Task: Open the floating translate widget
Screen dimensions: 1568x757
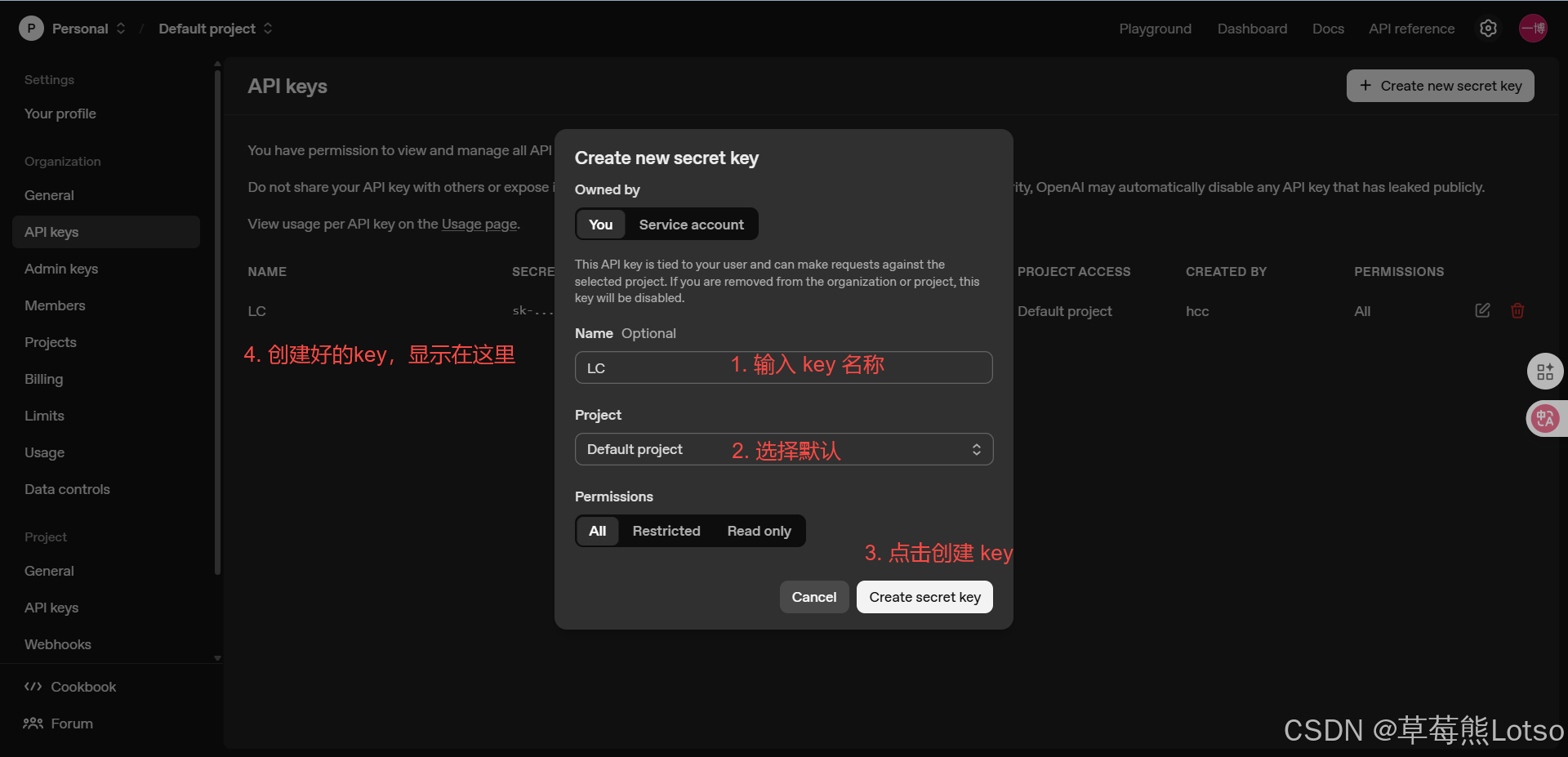Action: click(1545, 419)
